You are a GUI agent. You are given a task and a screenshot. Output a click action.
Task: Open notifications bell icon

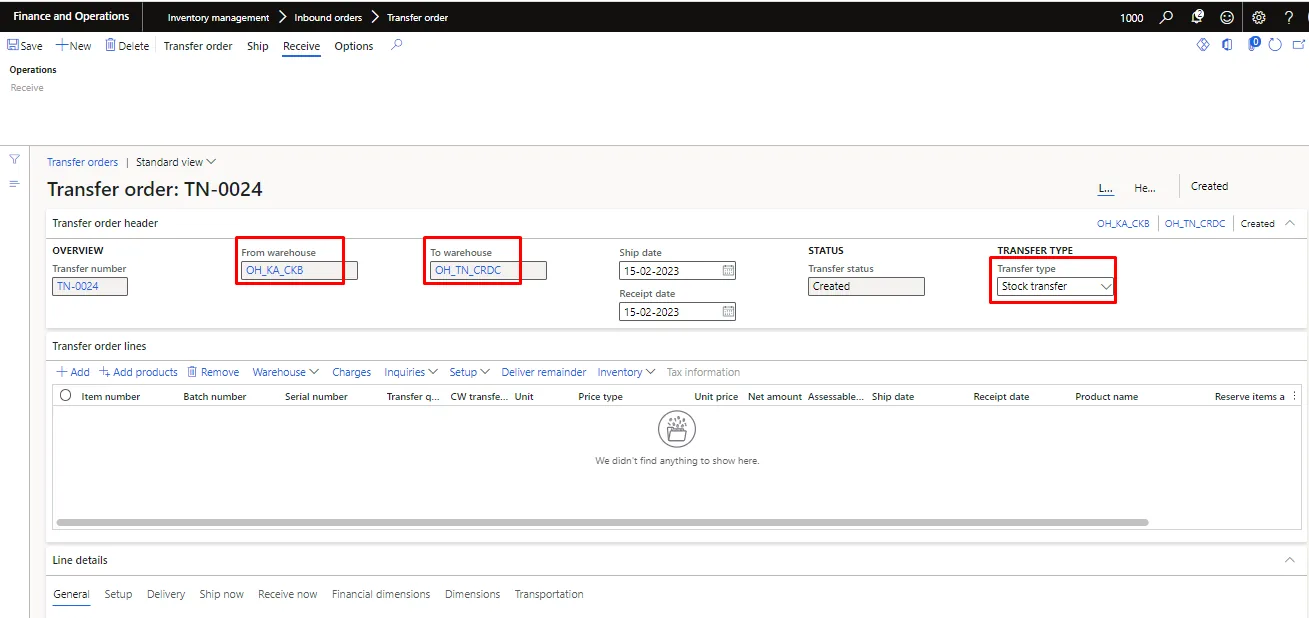click(x=1197, y=17)
